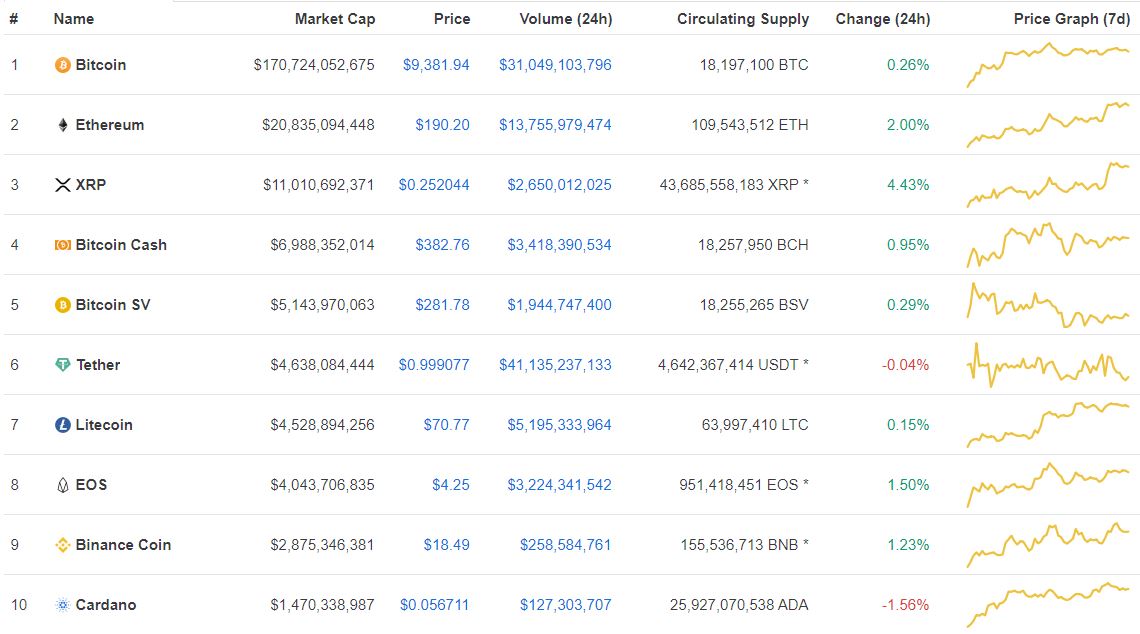
Task: Sort by the Change (24h) column header
Action: coord(883,19)
